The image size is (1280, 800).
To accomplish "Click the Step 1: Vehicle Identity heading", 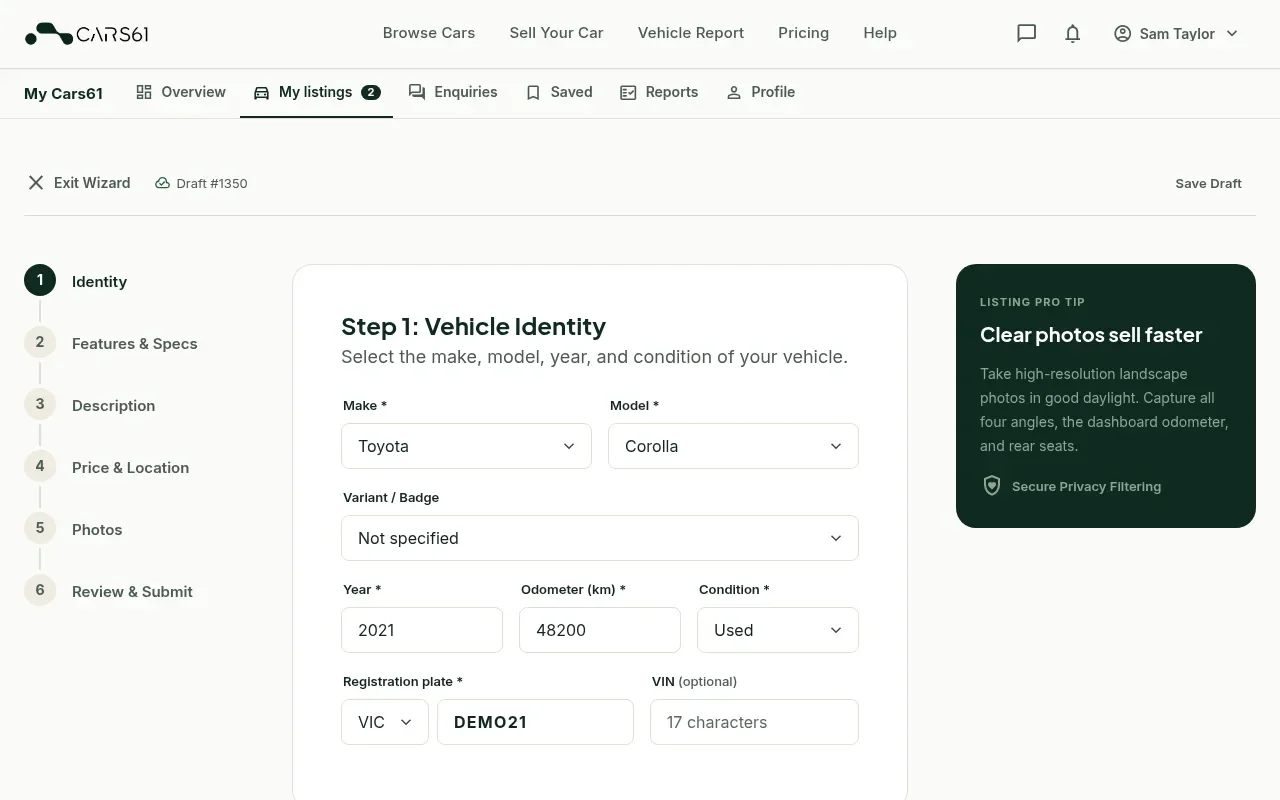I will click(474, 327).
